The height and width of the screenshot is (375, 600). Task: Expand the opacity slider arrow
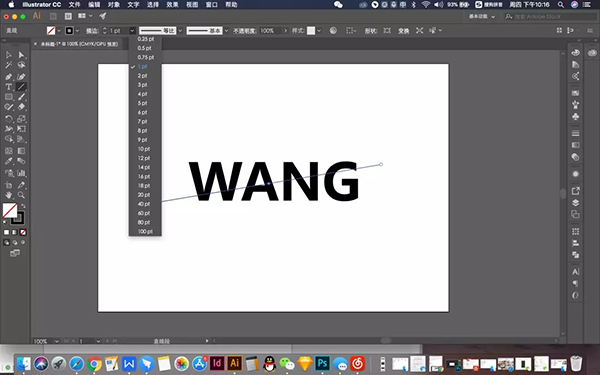coord(285,31)
